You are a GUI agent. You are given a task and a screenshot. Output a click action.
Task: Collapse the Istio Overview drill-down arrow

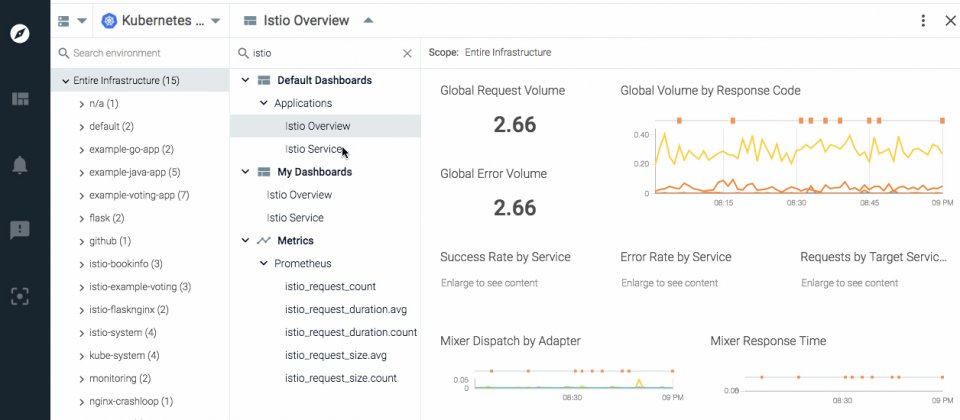(x=368, y=20)
